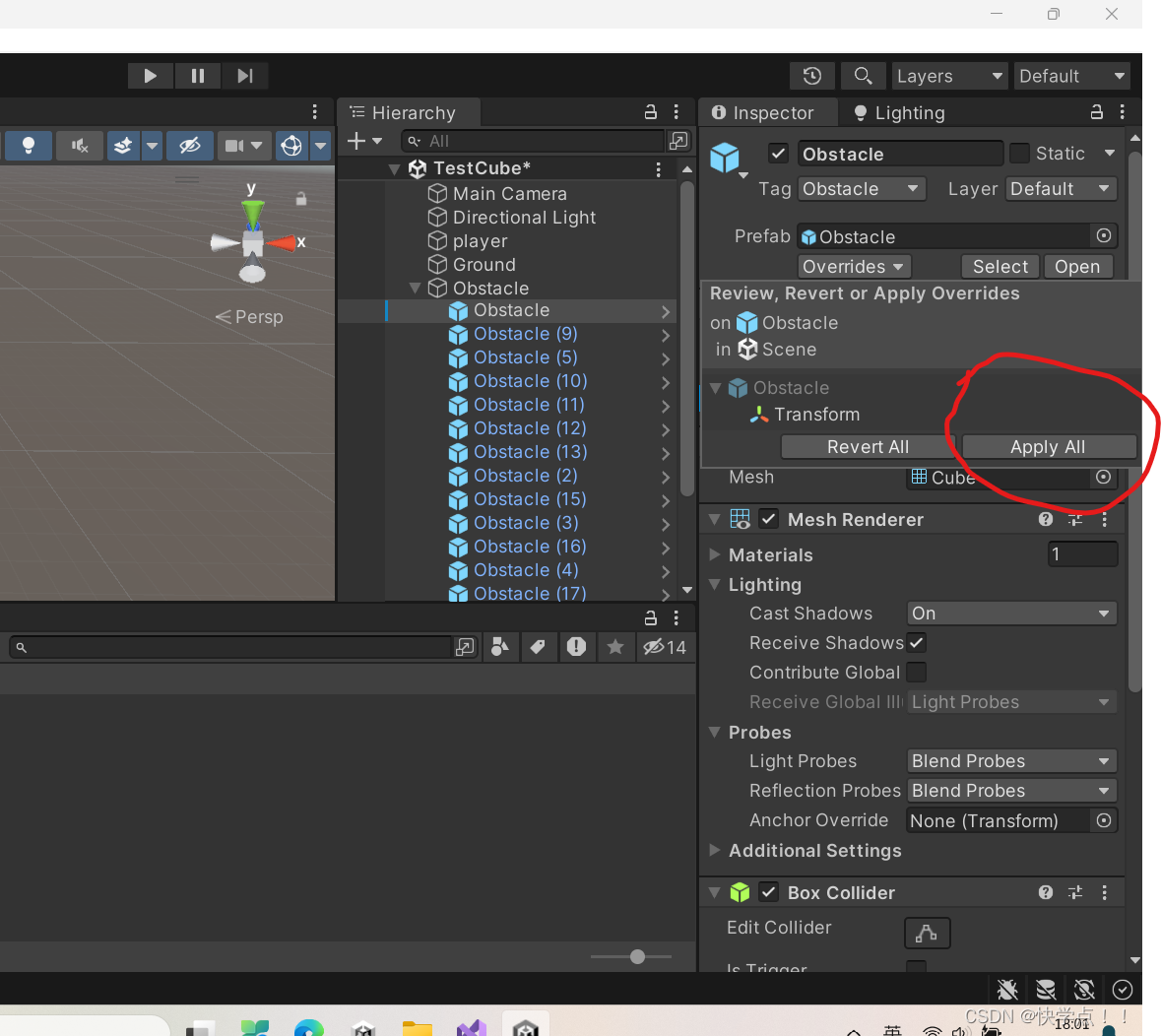The height and width of the screenshot is (1036, 1161).
Task: Open Mesh Renderer help icon
Action: pyautogui.click(x=1046, y=519)
